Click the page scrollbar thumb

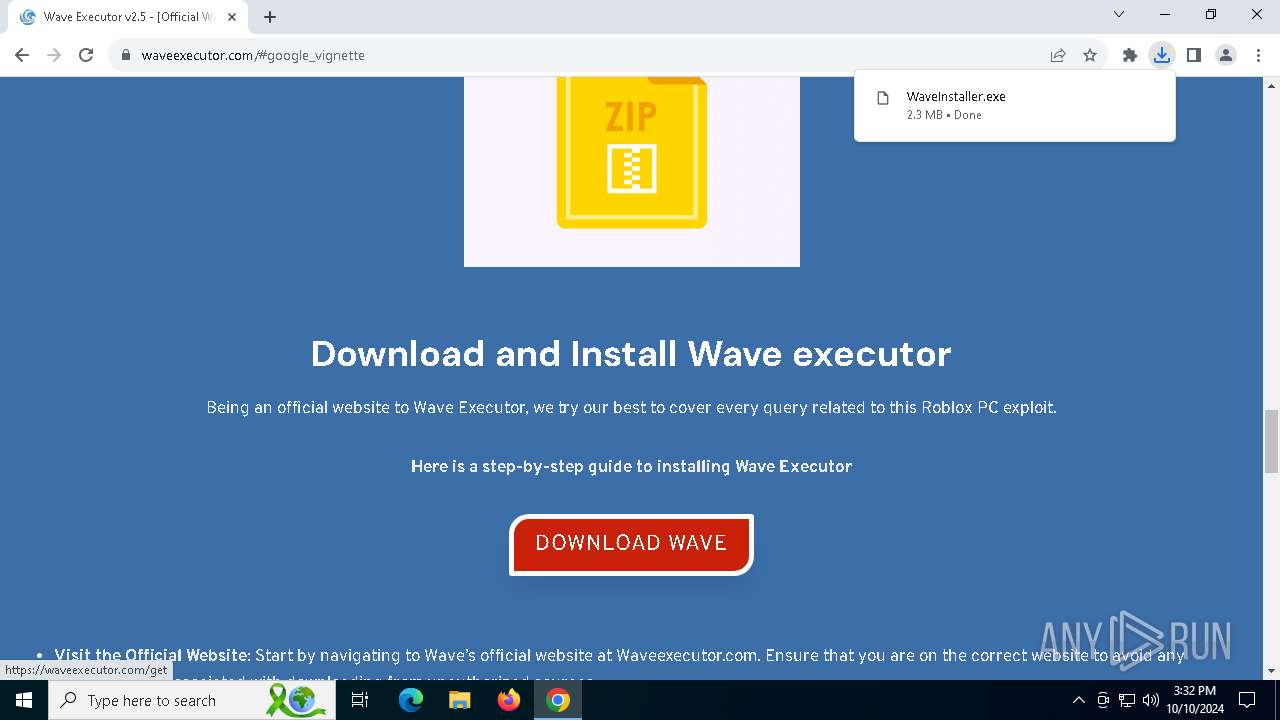coord(1271,440)
